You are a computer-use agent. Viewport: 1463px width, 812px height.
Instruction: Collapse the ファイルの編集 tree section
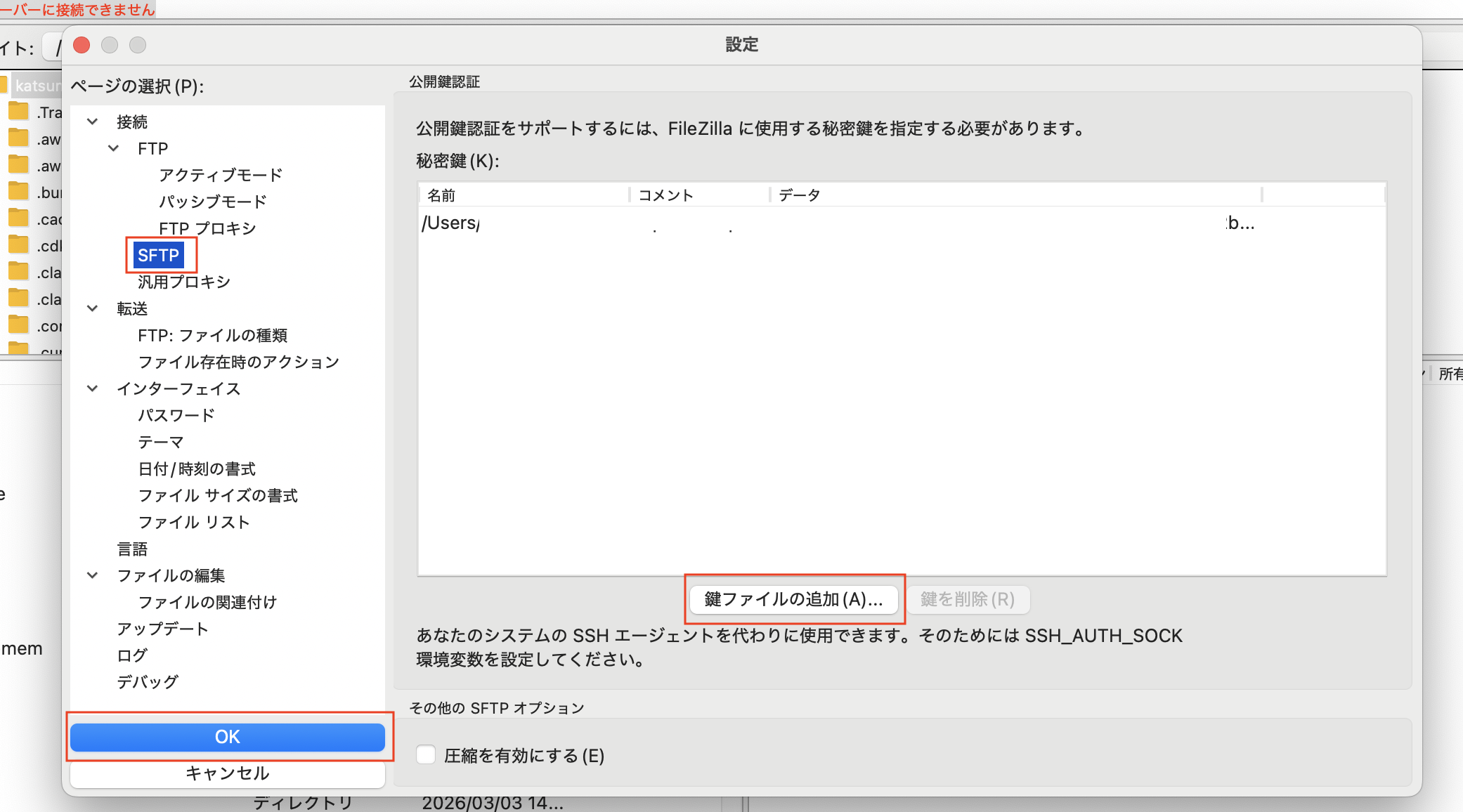tap(92, 575)
